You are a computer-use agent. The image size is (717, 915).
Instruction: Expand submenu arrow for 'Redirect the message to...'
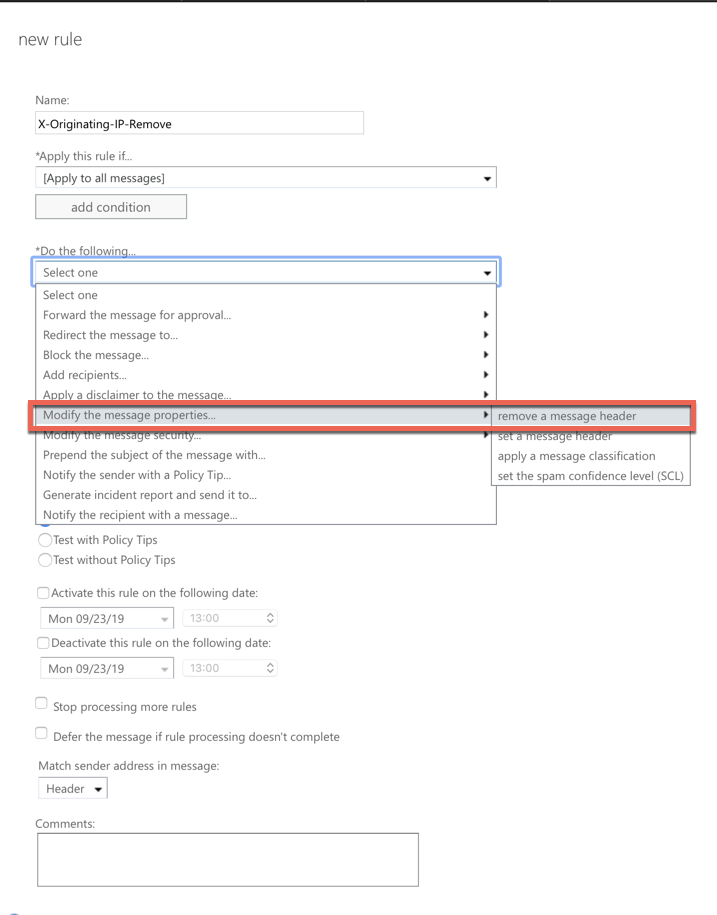coord(485,335)
